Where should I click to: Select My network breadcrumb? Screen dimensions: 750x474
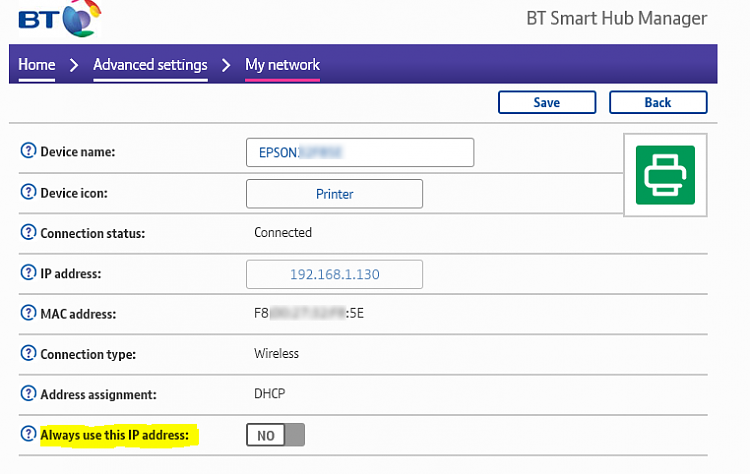click(x=282, y=65)
